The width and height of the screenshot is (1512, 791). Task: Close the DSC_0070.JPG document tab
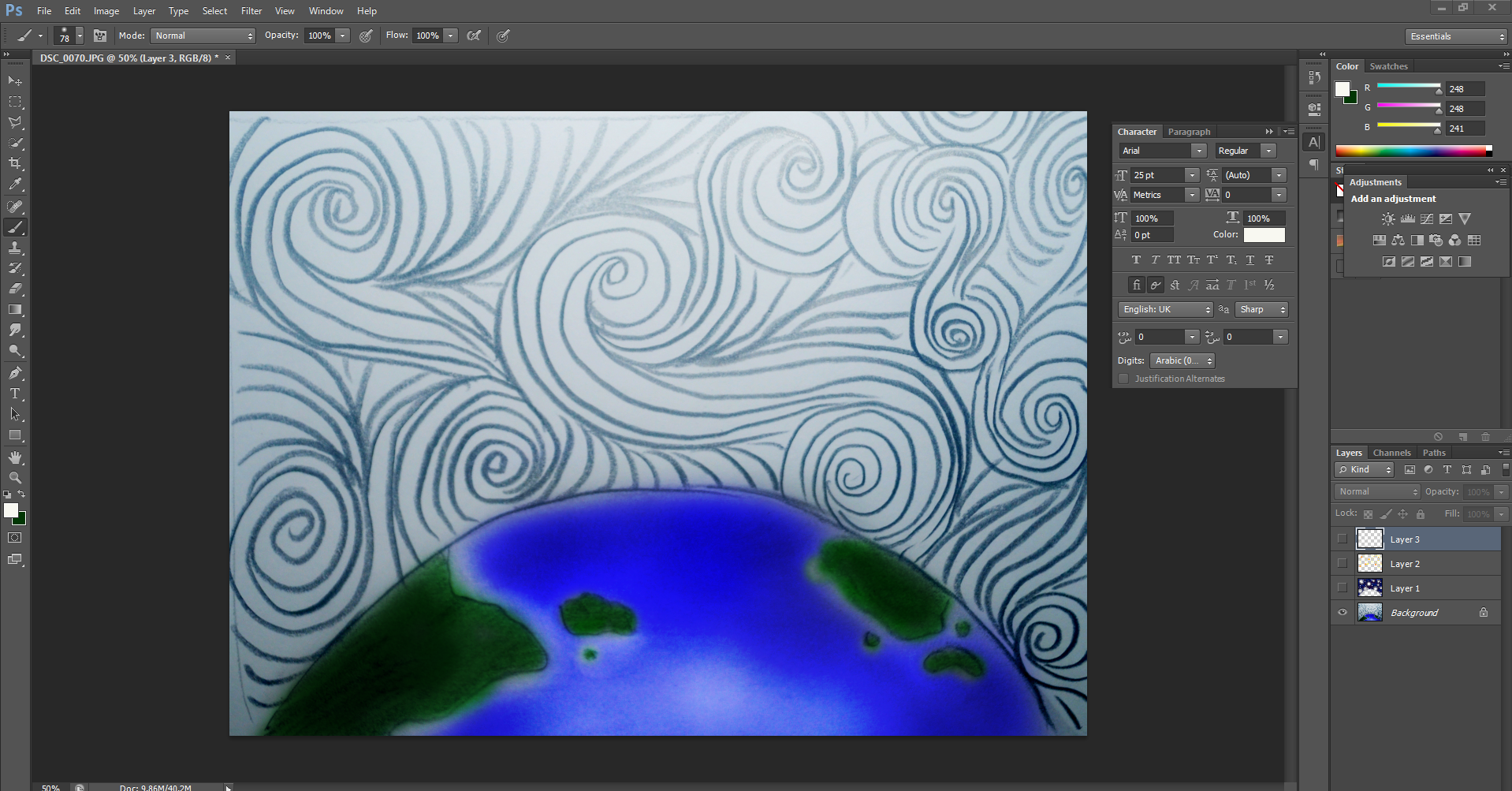[x=228, y=58]
